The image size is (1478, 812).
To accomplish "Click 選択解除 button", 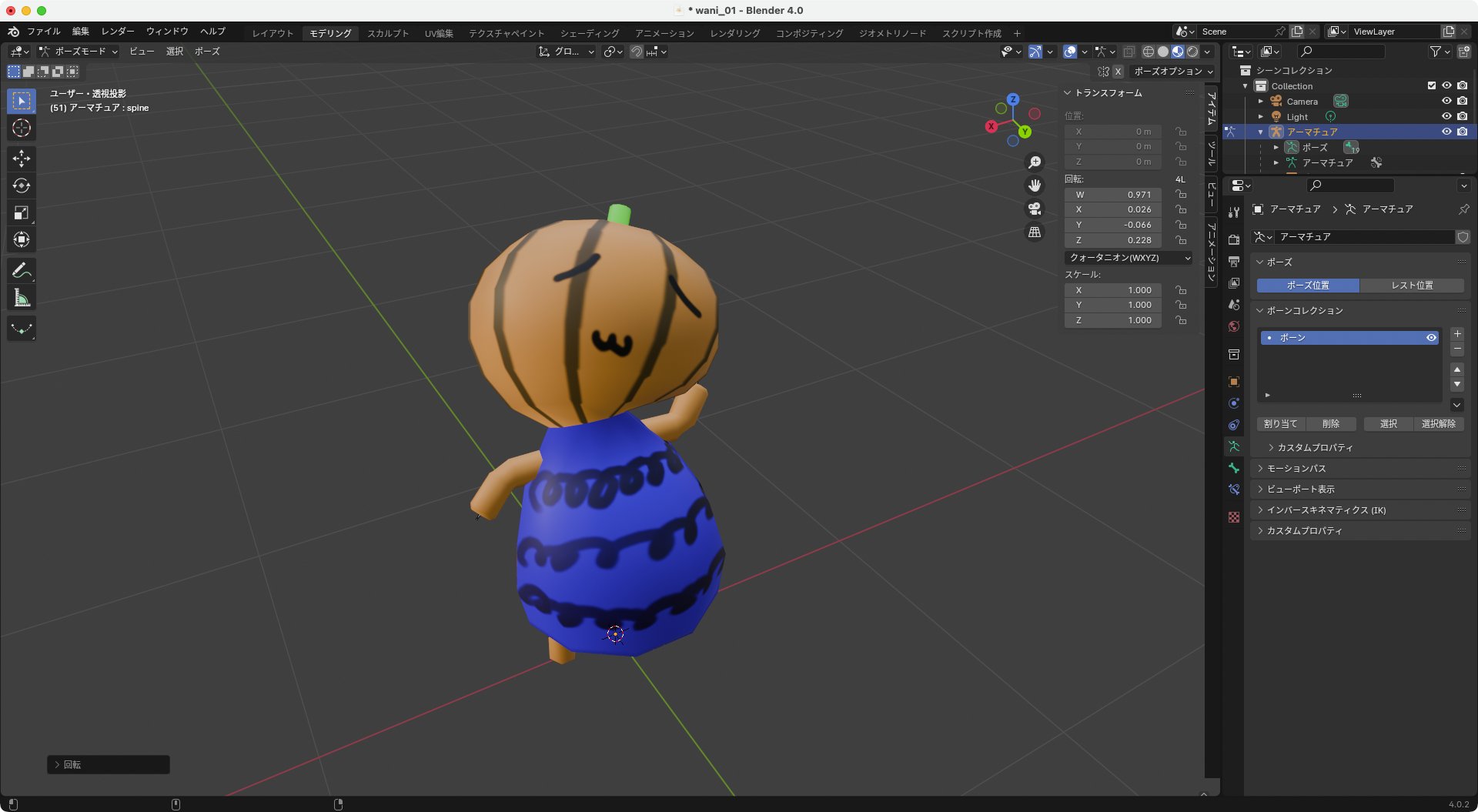I will (x=1438, y=424).
